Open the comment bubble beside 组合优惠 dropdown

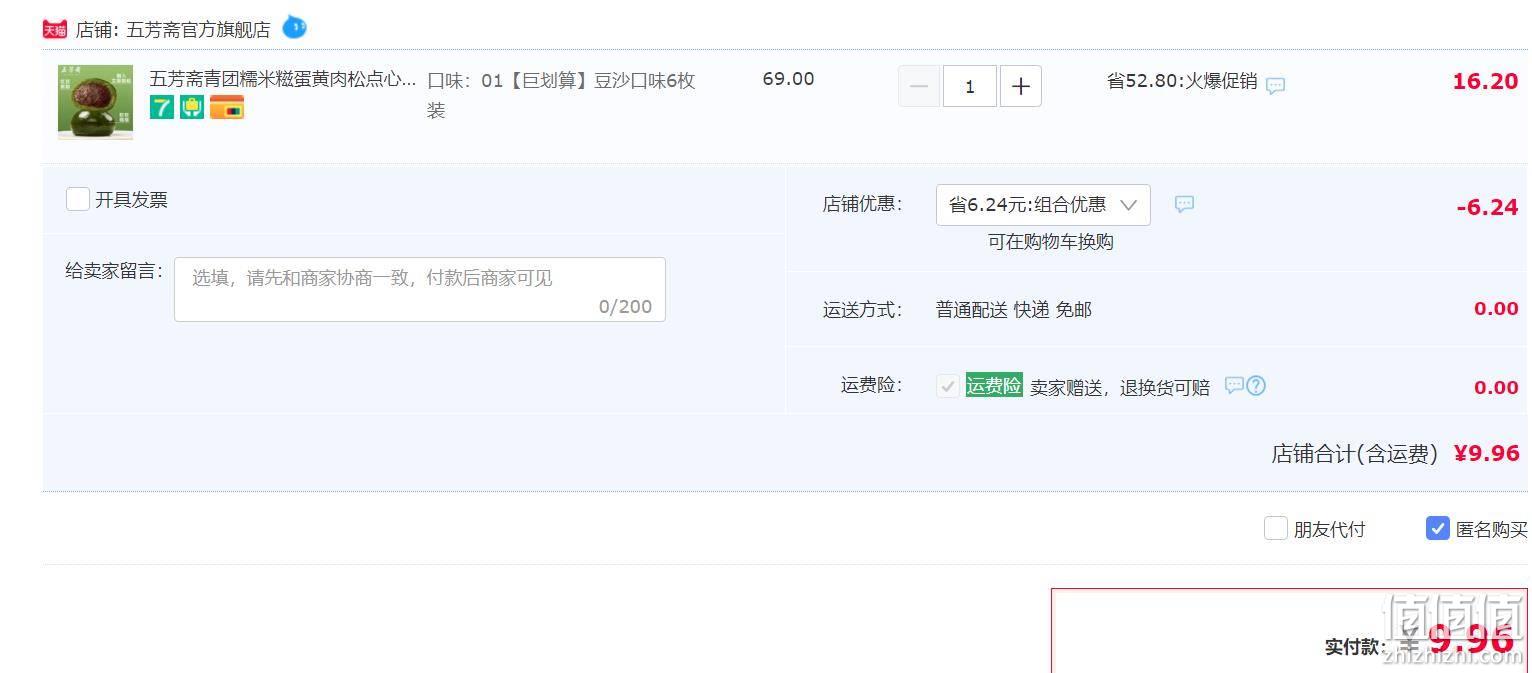[x=1184, y=204]
